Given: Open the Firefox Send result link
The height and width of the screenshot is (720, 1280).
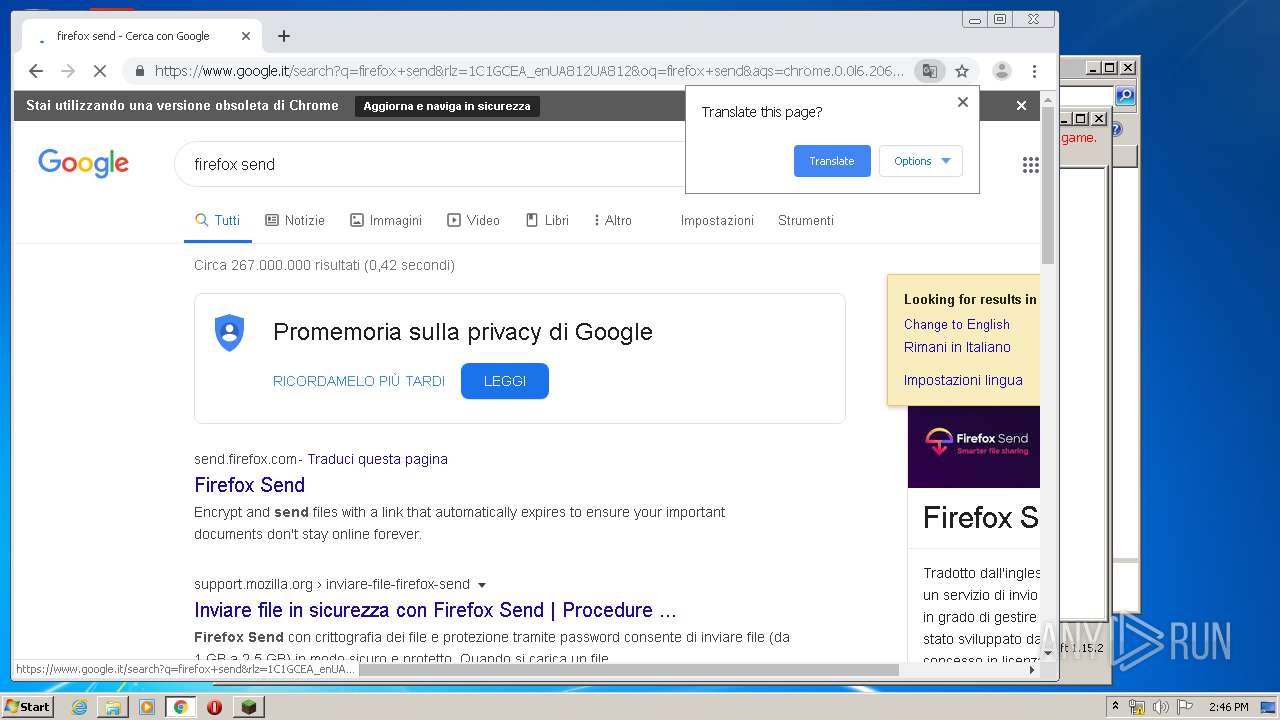Looking at the screenshot, I should click(249, 485).
